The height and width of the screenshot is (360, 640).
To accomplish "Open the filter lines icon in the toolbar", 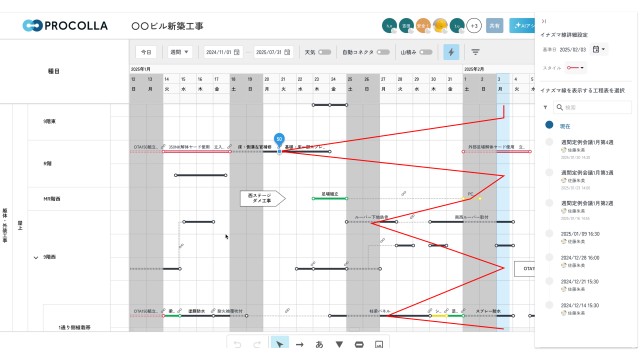I will pyautogui.click(x=475, y=52).
